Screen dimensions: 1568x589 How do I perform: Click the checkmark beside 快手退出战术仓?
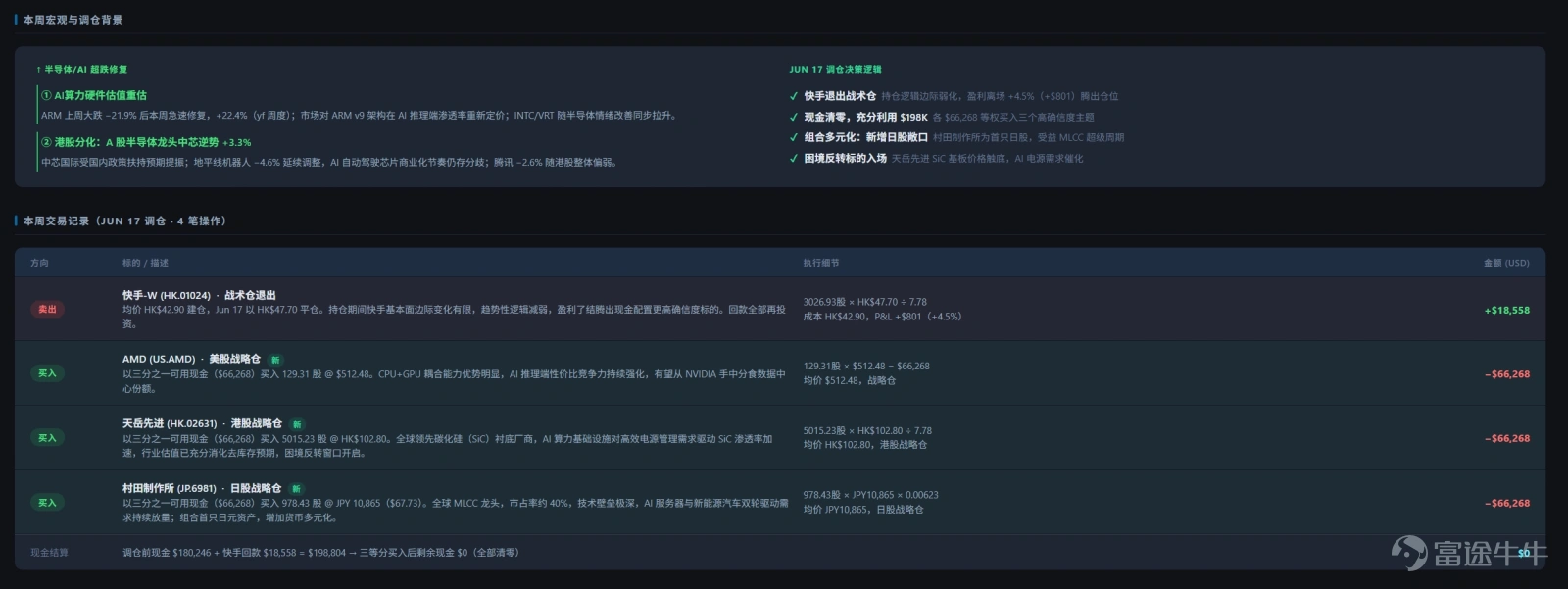794,96
